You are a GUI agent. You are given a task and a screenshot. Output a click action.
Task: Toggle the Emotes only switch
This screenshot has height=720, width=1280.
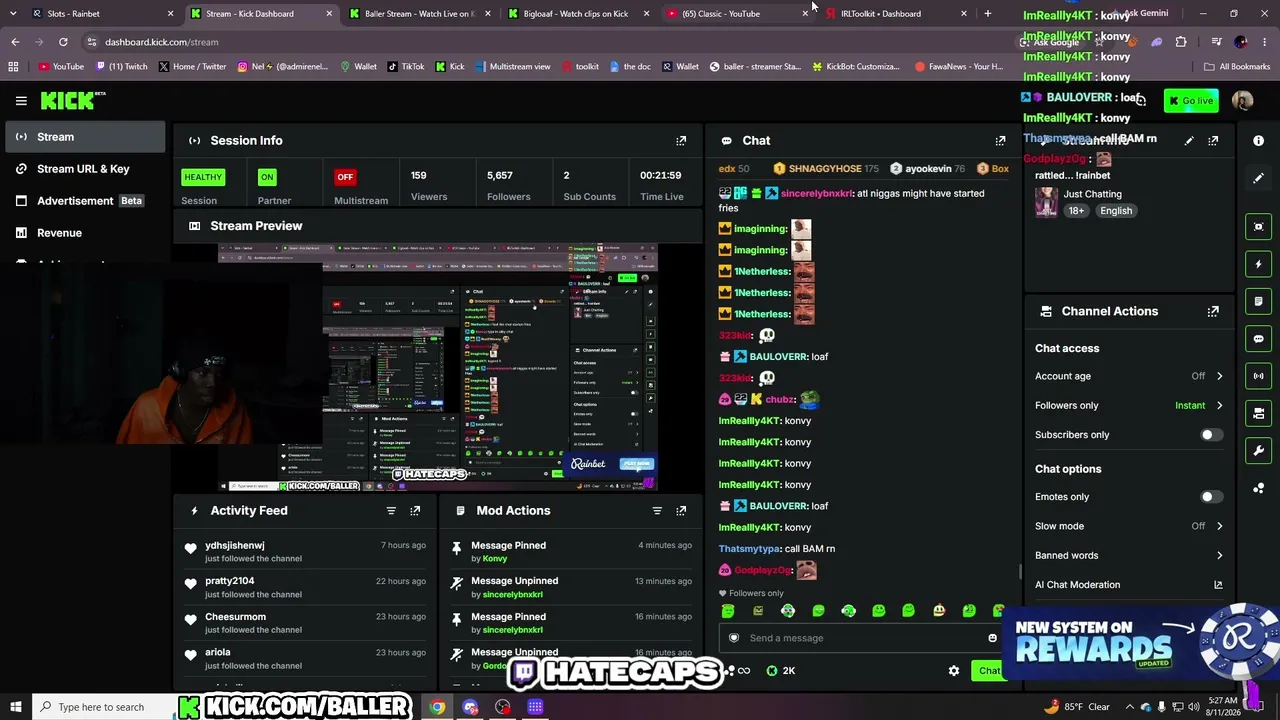(x=1210, y=497)
